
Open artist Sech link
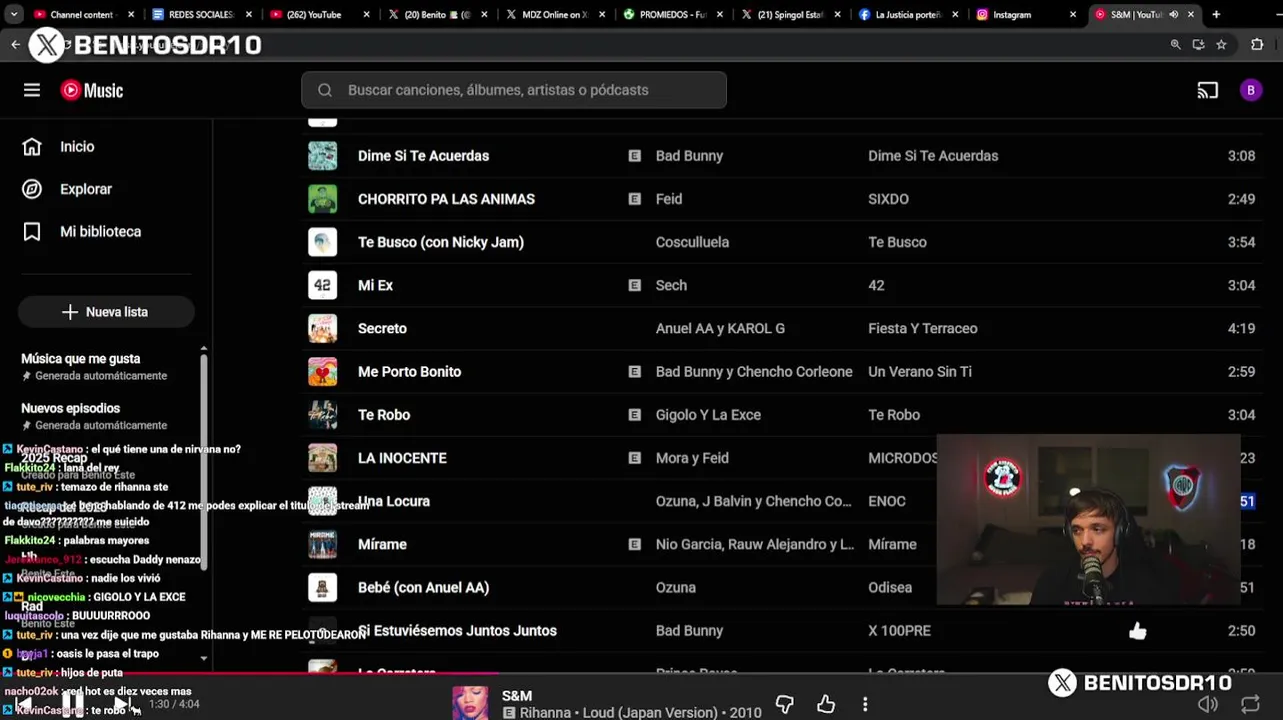tap(671, 285)
